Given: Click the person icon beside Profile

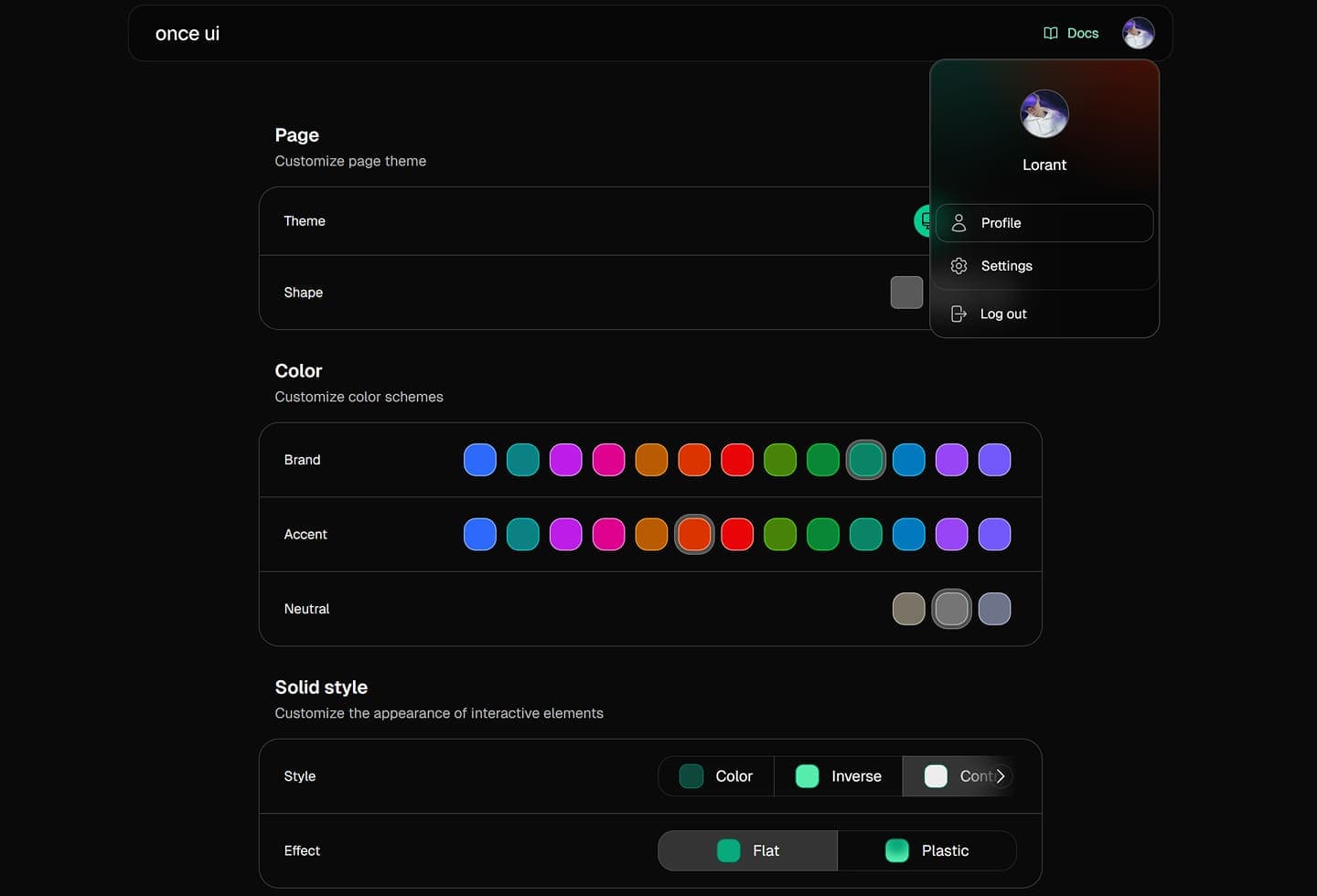Looking at the screenshot, I should tap(958, 223).
